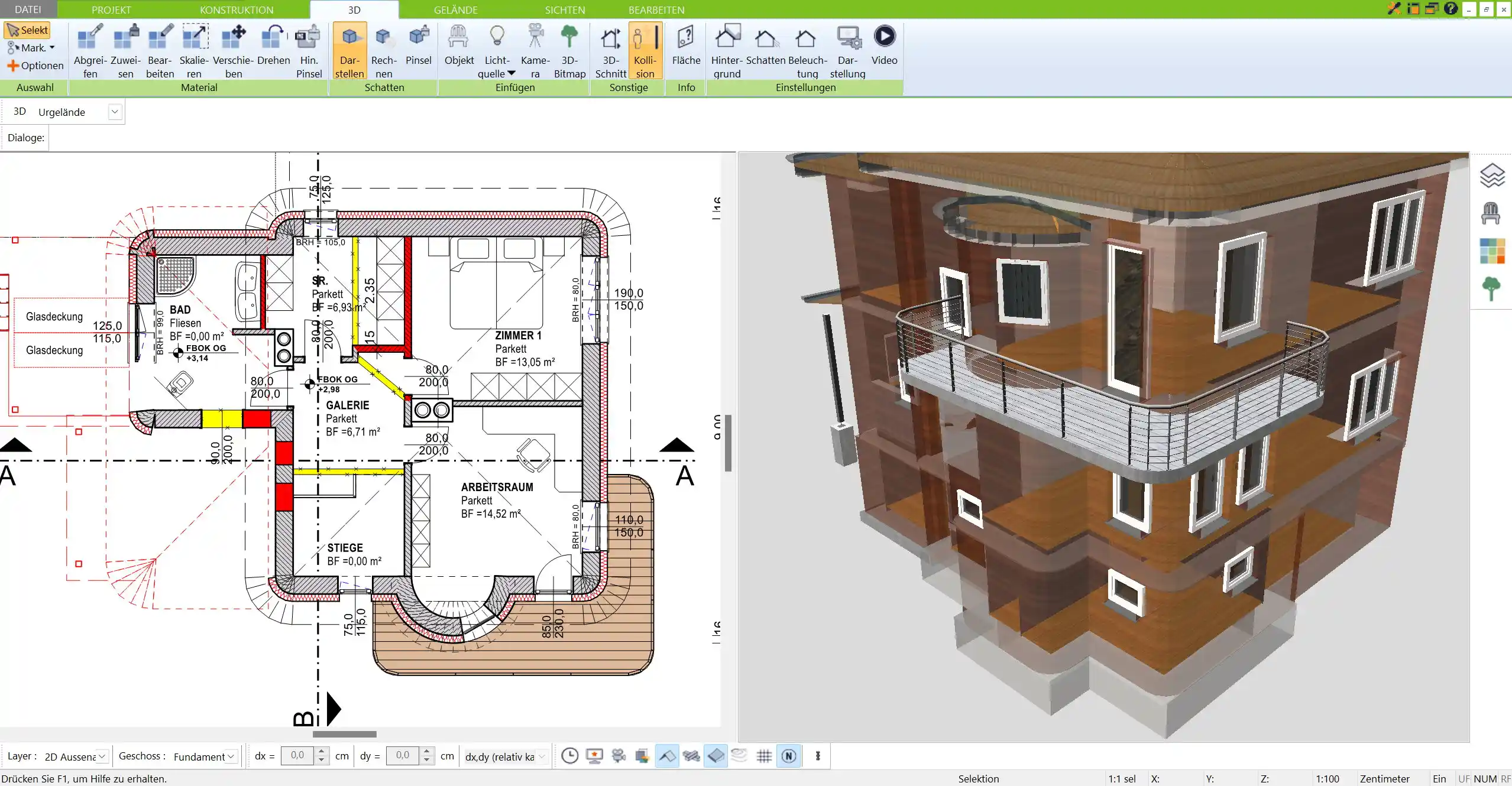Select the furniture catalog icon in right sidebar
Image resolution: width=1512 pixels, height=786 pixels.
pos(1492,212)
